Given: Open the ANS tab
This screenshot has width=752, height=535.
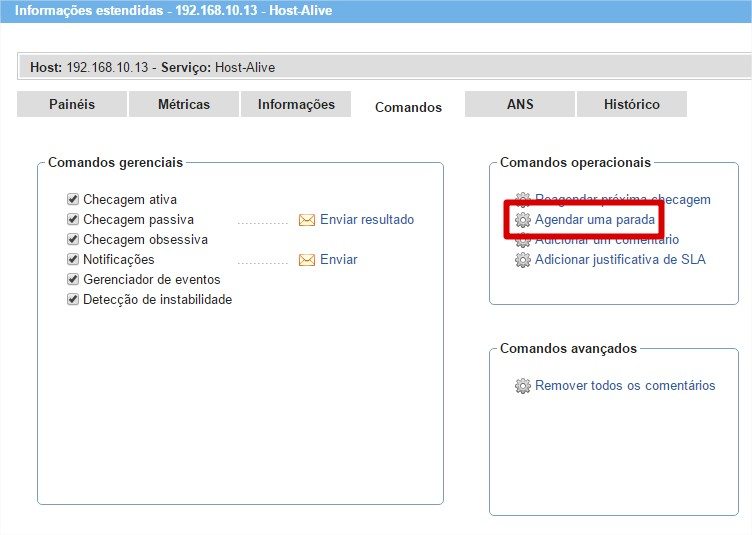Looking at the screenshot, I should pyautogui.click(x=520, y=104).
